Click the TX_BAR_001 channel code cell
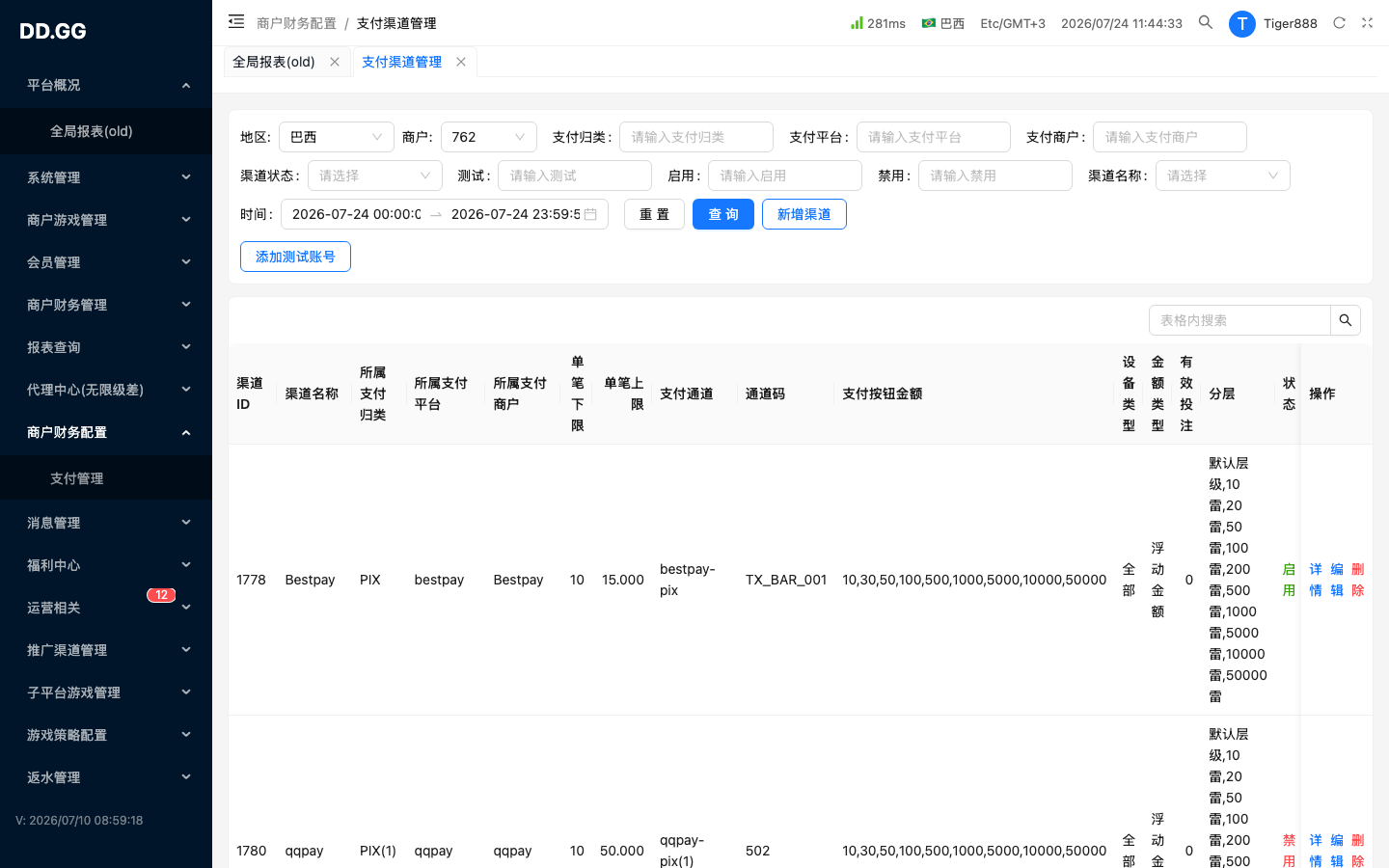The image size is (1389, 868). pos(786,580)
